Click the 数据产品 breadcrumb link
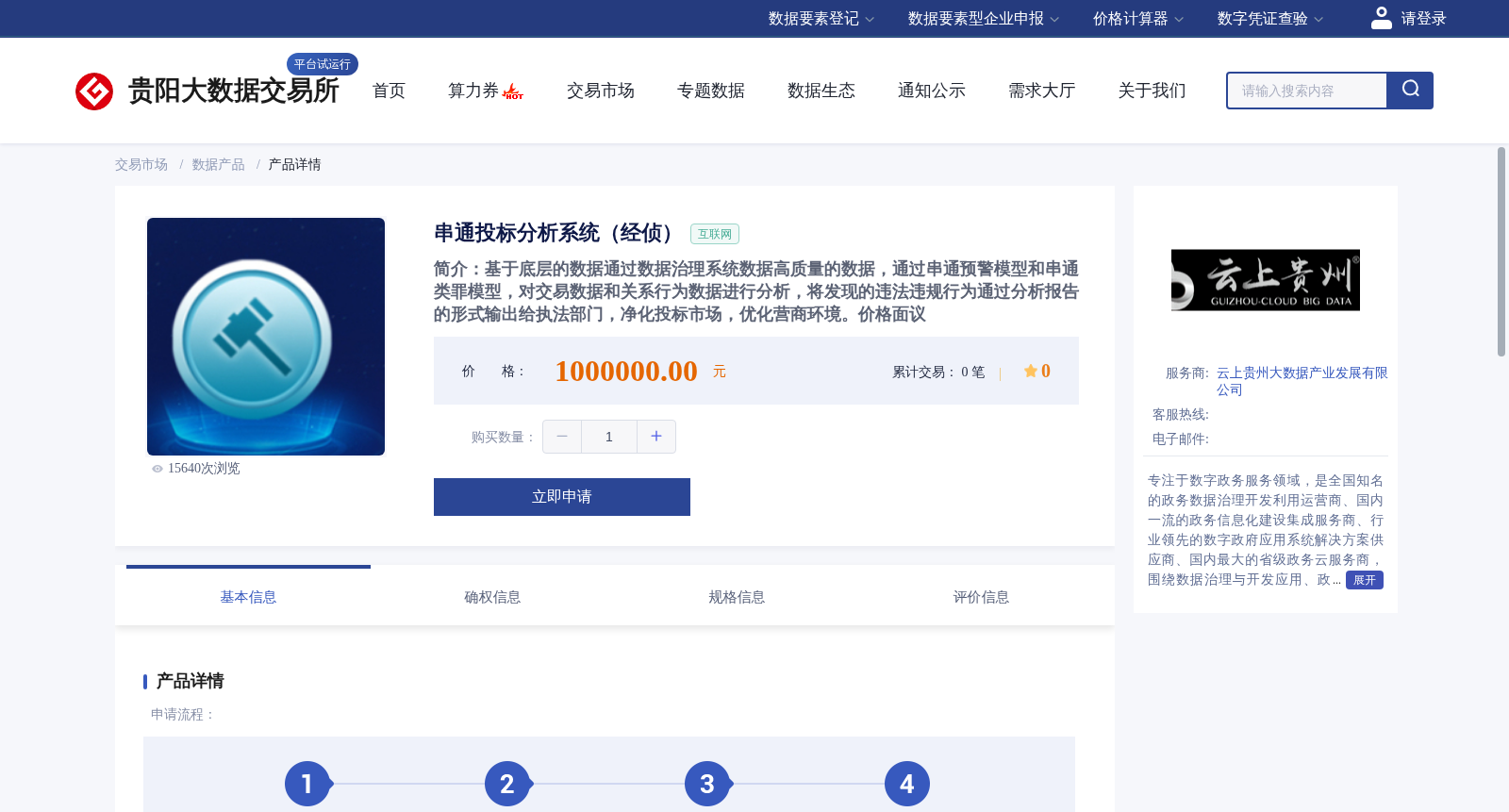This screenshot has height=812, width=1509. [219, 165]
